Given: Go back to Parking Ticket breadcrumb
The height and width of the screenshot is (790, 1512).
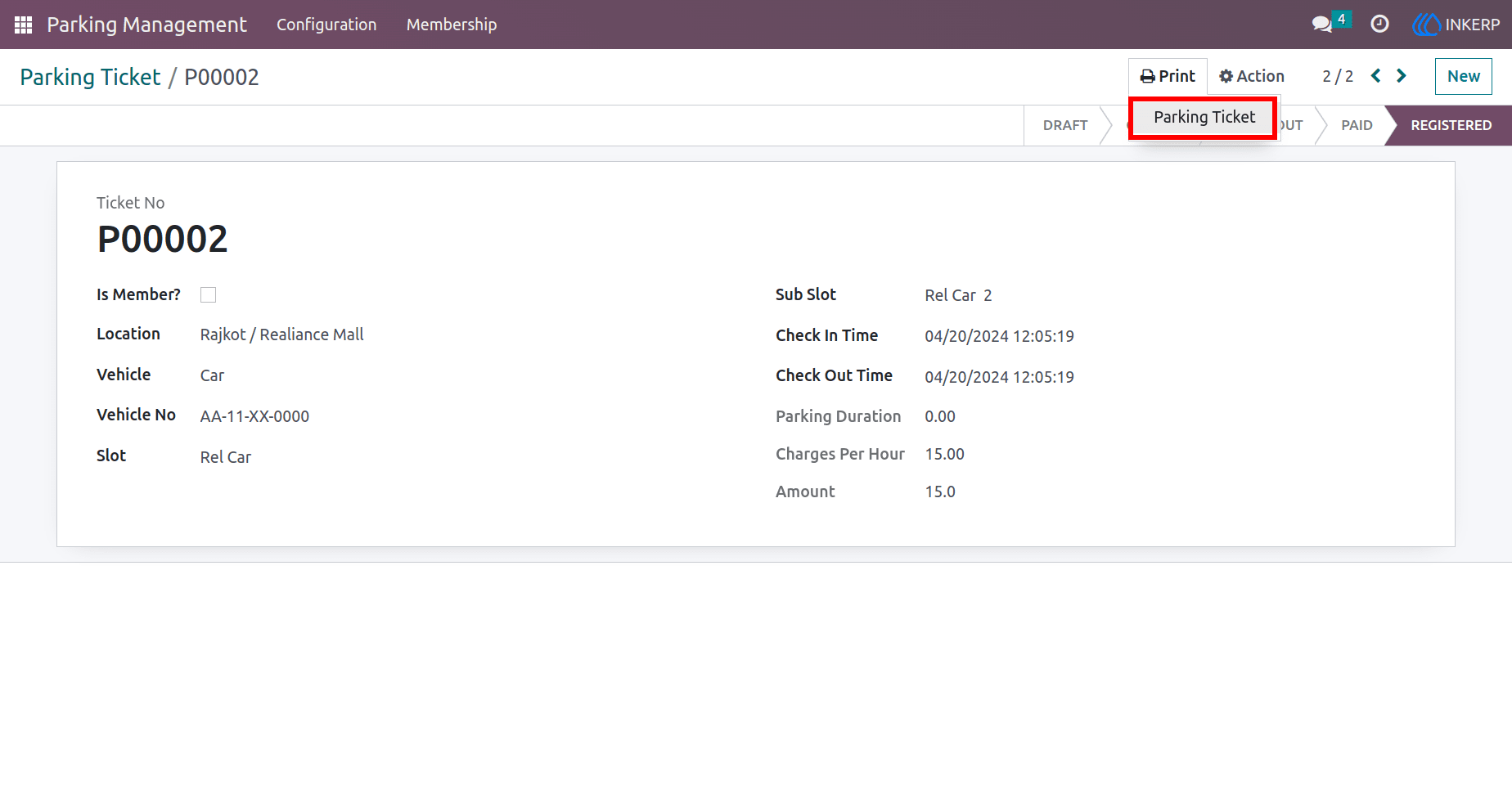Looking at the screenshot, I should pos(90,77).
